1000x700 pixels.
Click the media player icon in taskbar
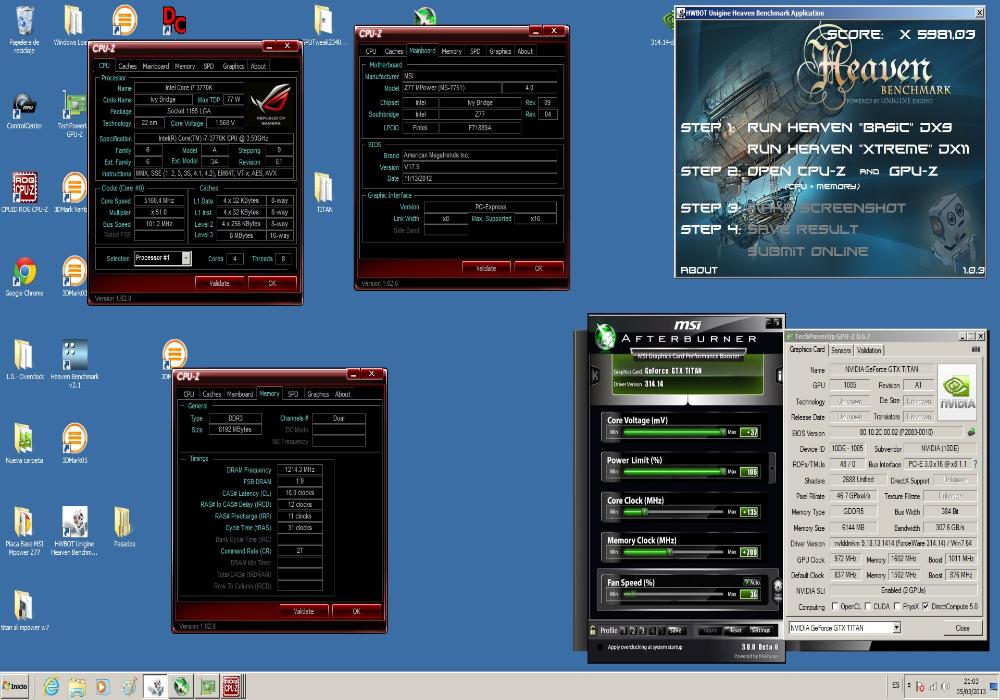102,687
